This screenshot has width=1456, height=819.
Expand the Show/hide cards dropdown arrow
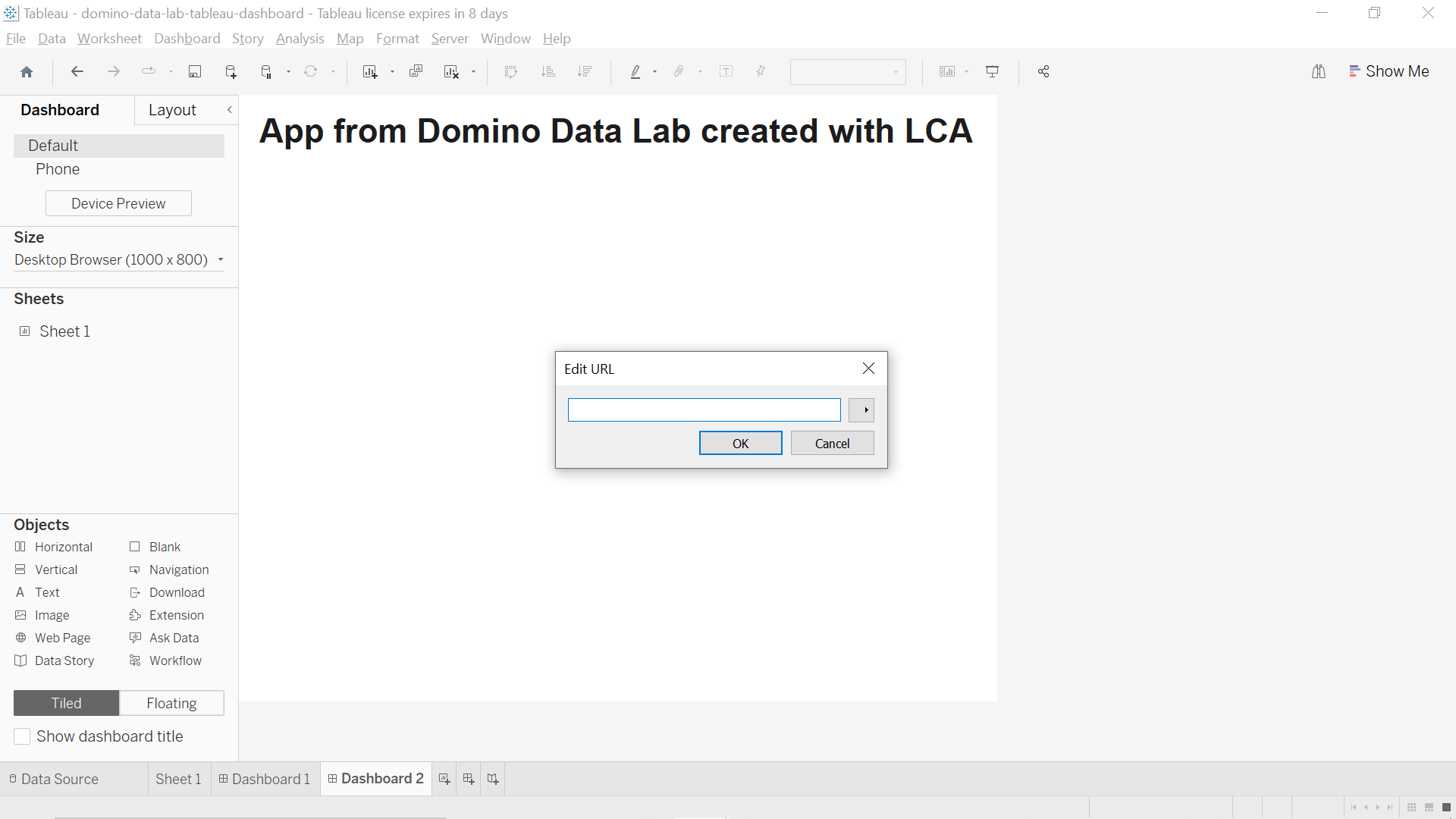click(x=966, y=72)
